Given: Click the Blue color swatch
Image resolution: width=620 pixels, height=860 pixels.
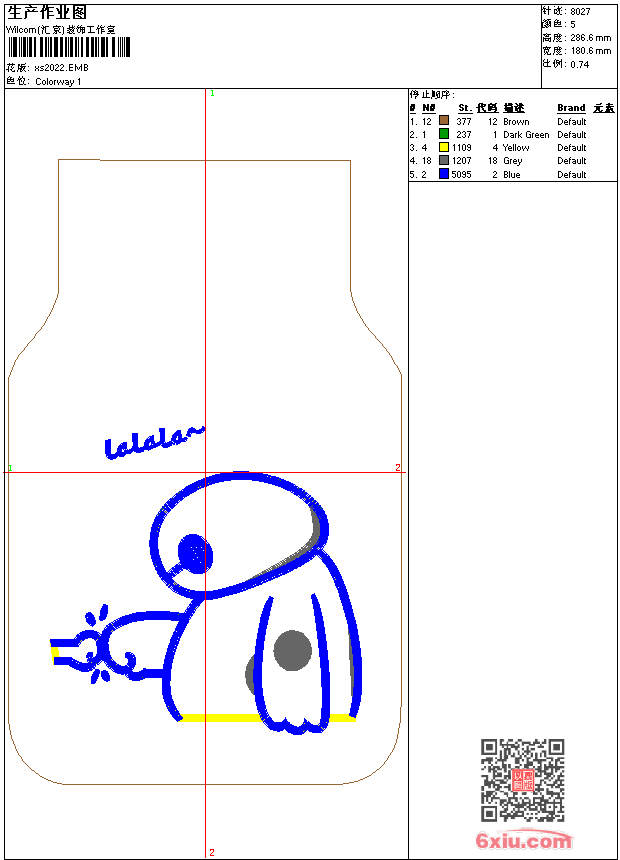Looking at the screenshot, I should (x=444, y=173).
